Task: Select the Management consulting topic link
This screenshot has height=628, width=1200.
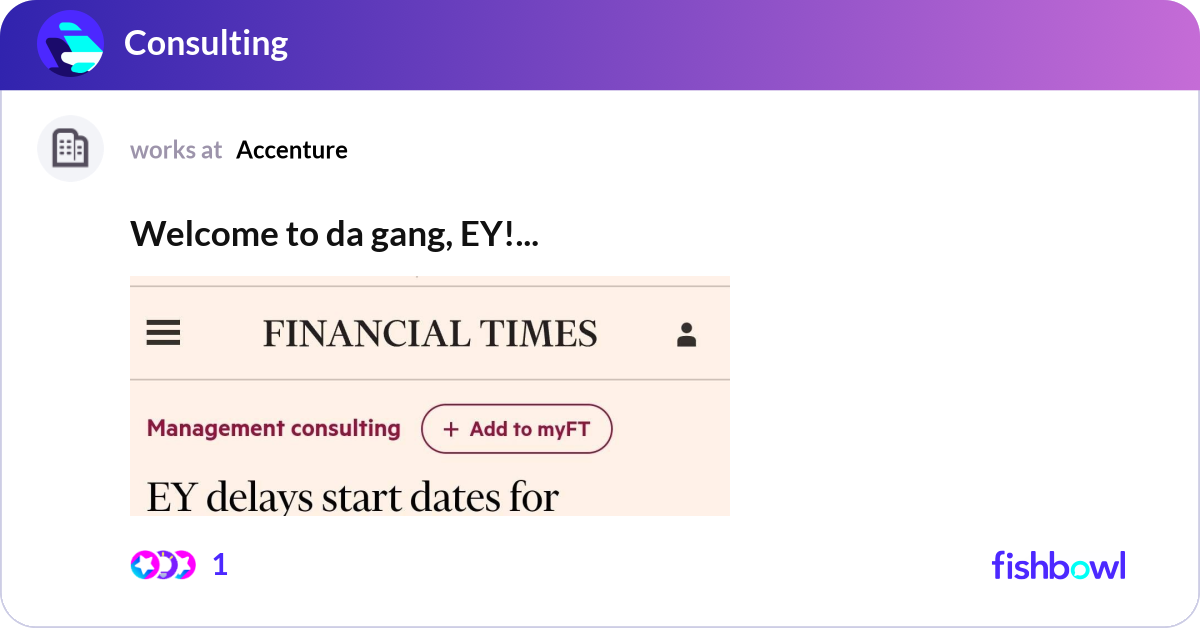Action: pos(273,429)
